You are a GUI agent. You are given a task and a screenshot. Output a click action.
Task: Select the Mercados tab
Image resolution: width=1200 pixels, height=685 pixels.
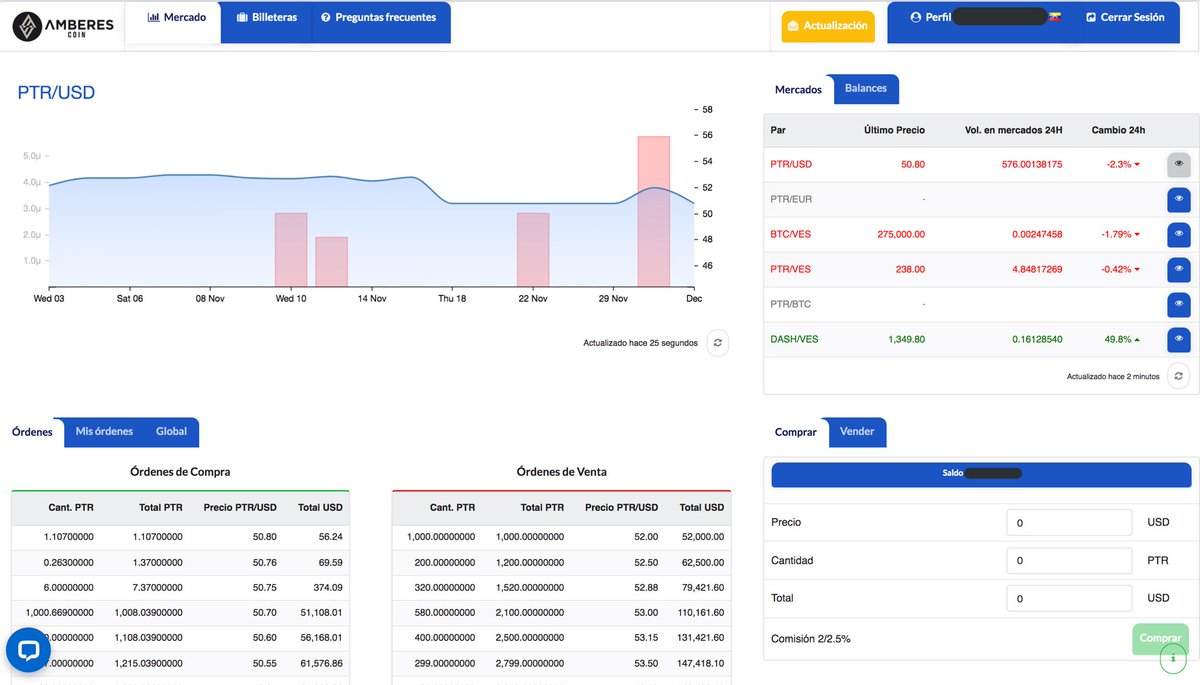(x=798, y=89)
